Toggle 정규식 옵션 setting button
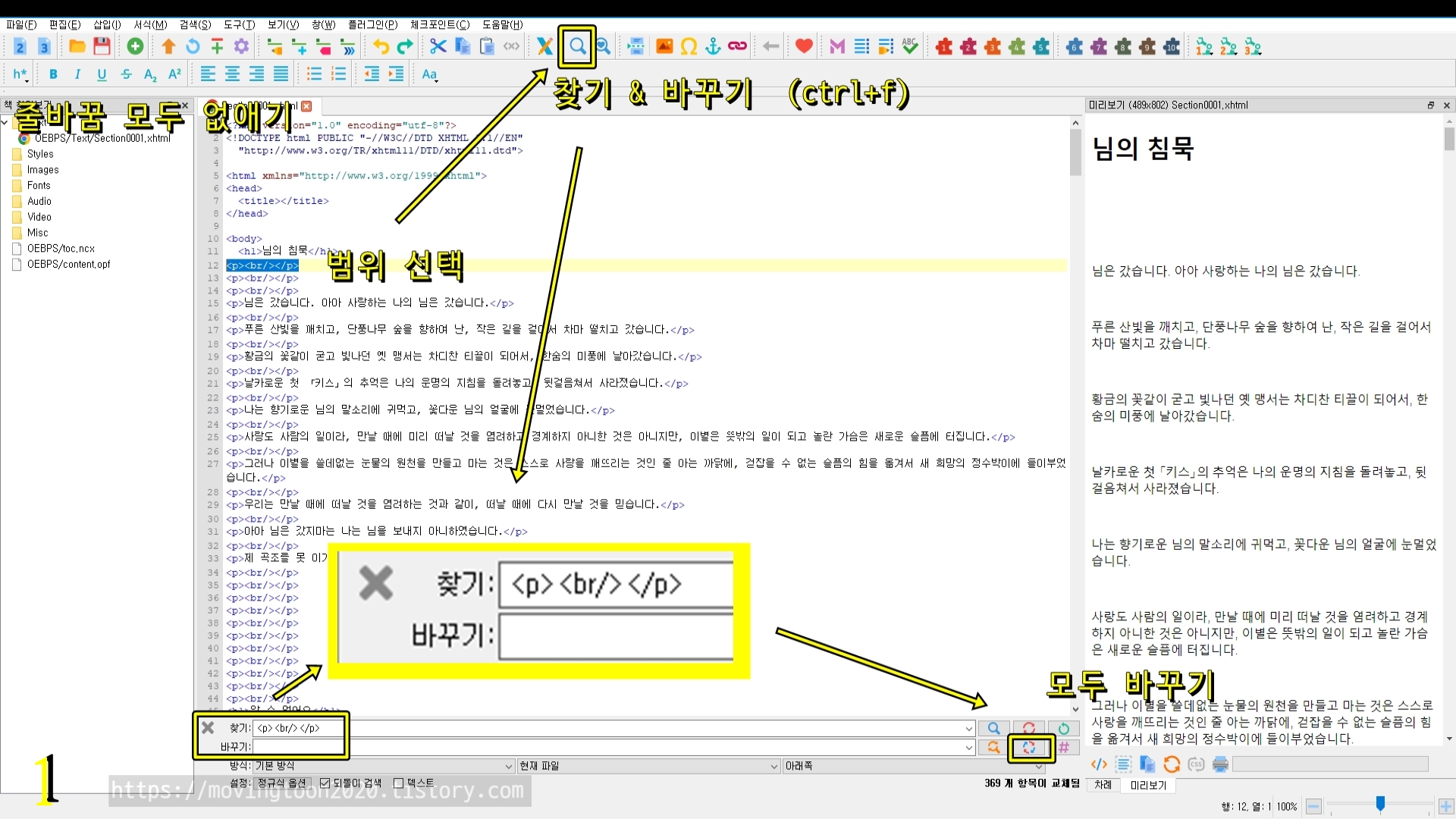This screenshot has height=819, width=1456. (x=281, y=783)
